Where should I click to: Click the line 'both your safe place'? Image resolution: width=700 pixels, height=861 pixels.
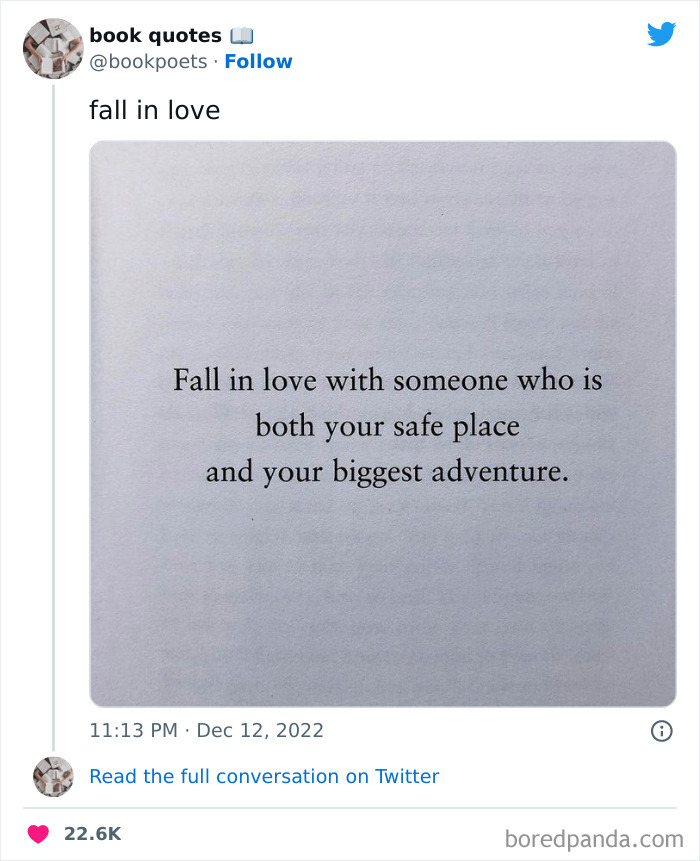(x=387, y=427)
